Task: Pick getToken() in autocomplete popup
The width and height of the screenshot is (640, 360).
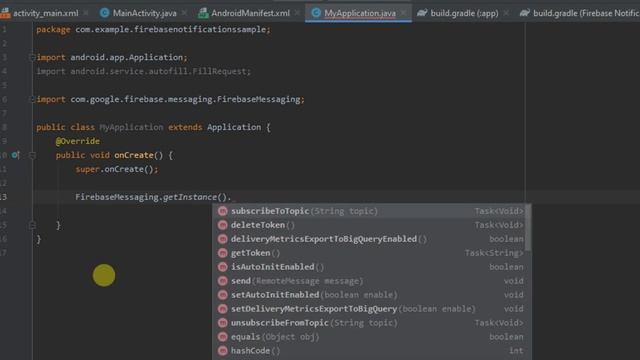Action: pyautogui.click(x=369, y=253)
